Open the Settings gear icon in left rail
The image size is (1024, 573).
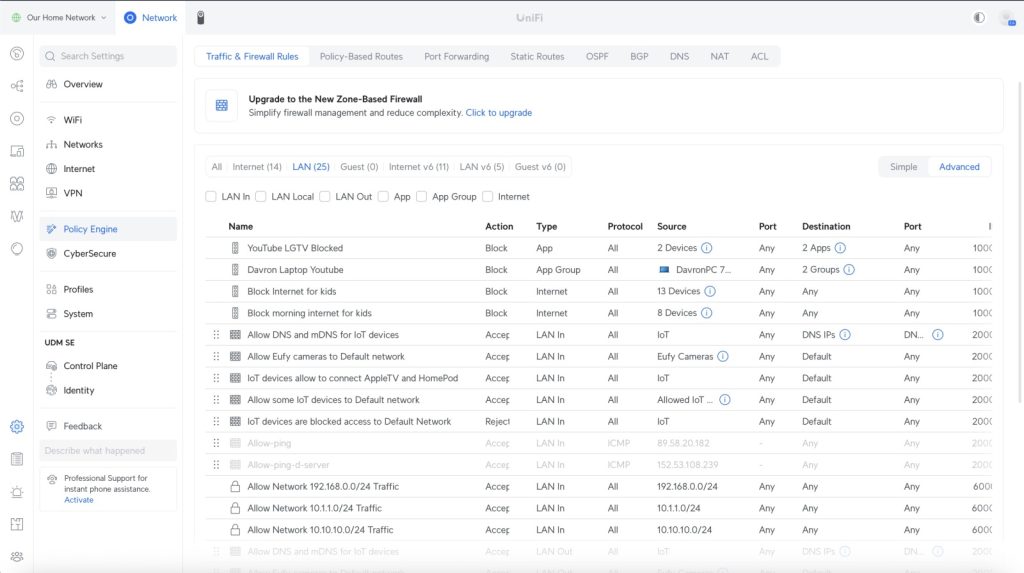[x=17, y=427]
